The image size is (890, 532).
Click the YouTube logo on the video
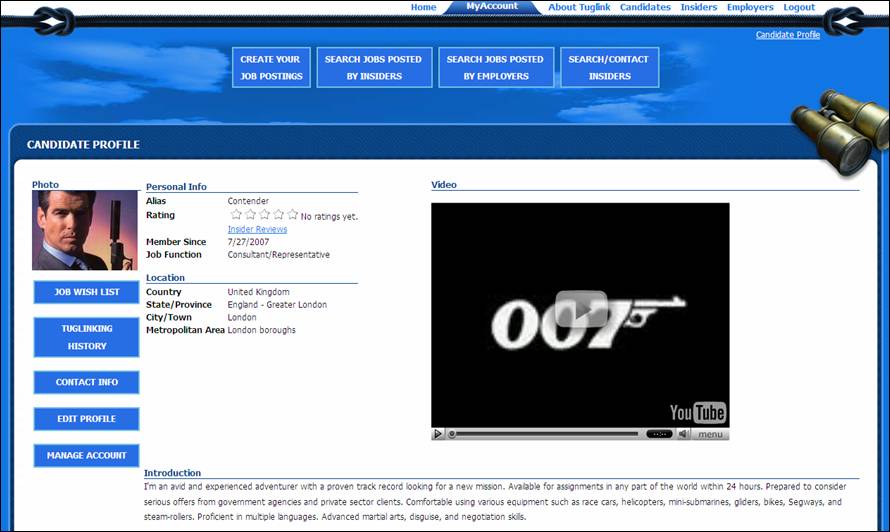pos(697,412)
